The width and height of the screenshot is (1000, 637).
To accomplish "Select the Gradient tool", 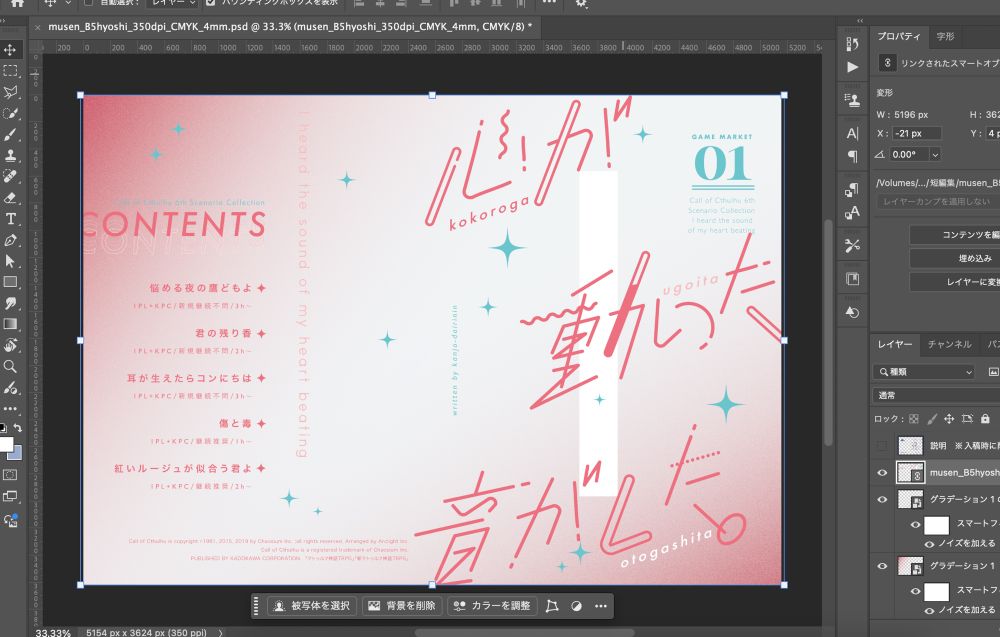I will (x=10, y=324).
